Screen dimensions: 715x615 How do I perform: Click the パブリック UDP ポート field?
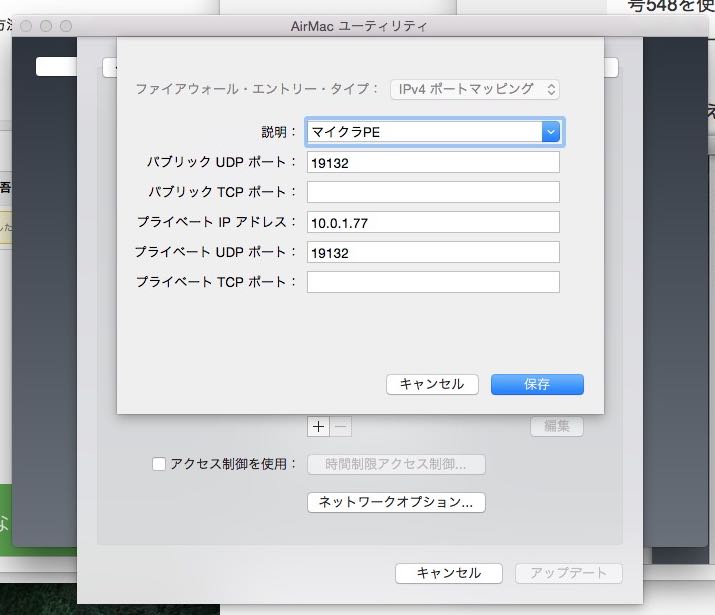click(433, 162)
